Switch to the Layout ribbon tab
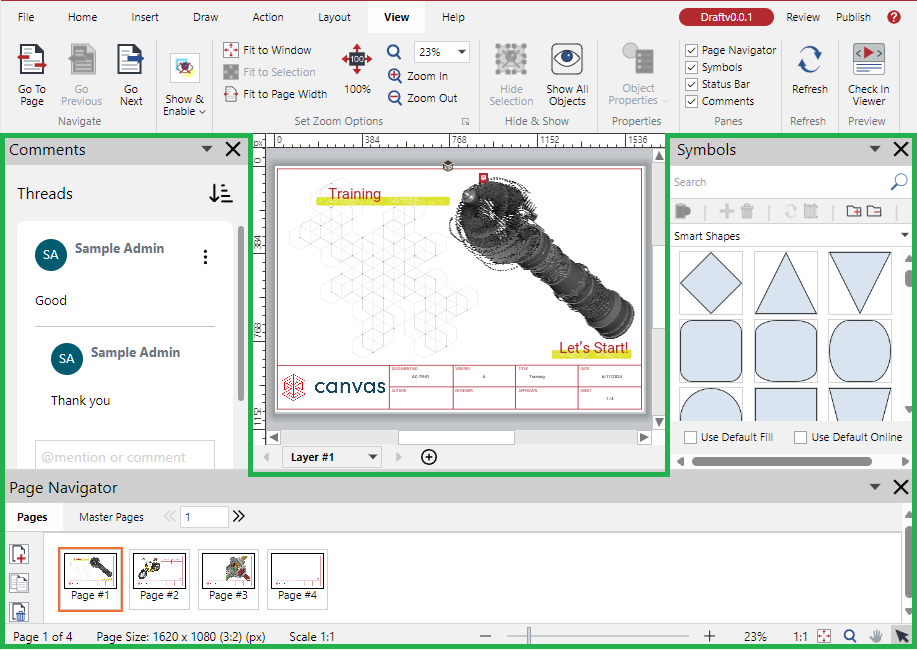The height and width of the screenshot is (650, 917). coord(334,17)
